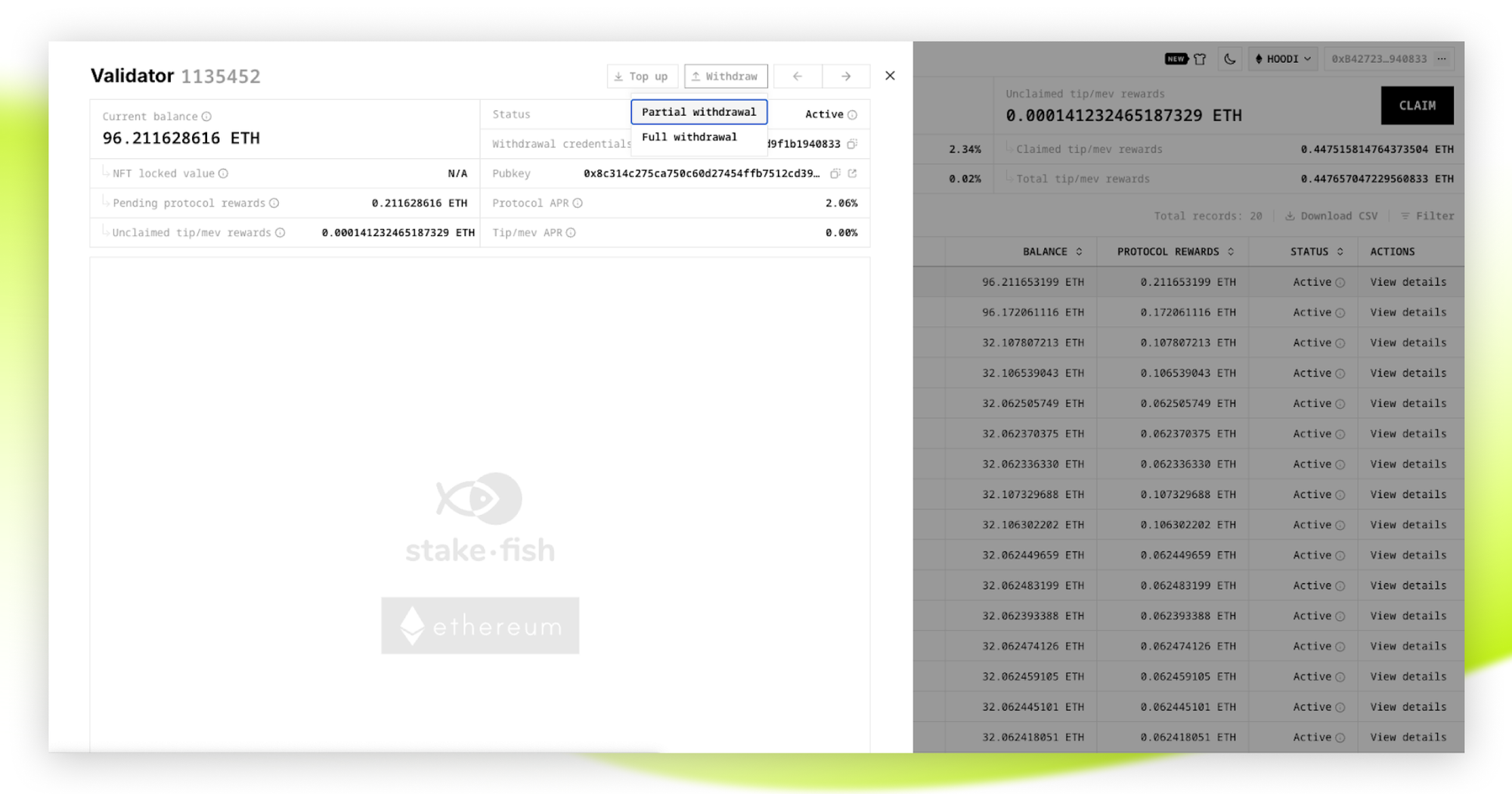
Task: Click Active info icon in 32.062418051 ETH row
Action: (x=1340, y=738)
